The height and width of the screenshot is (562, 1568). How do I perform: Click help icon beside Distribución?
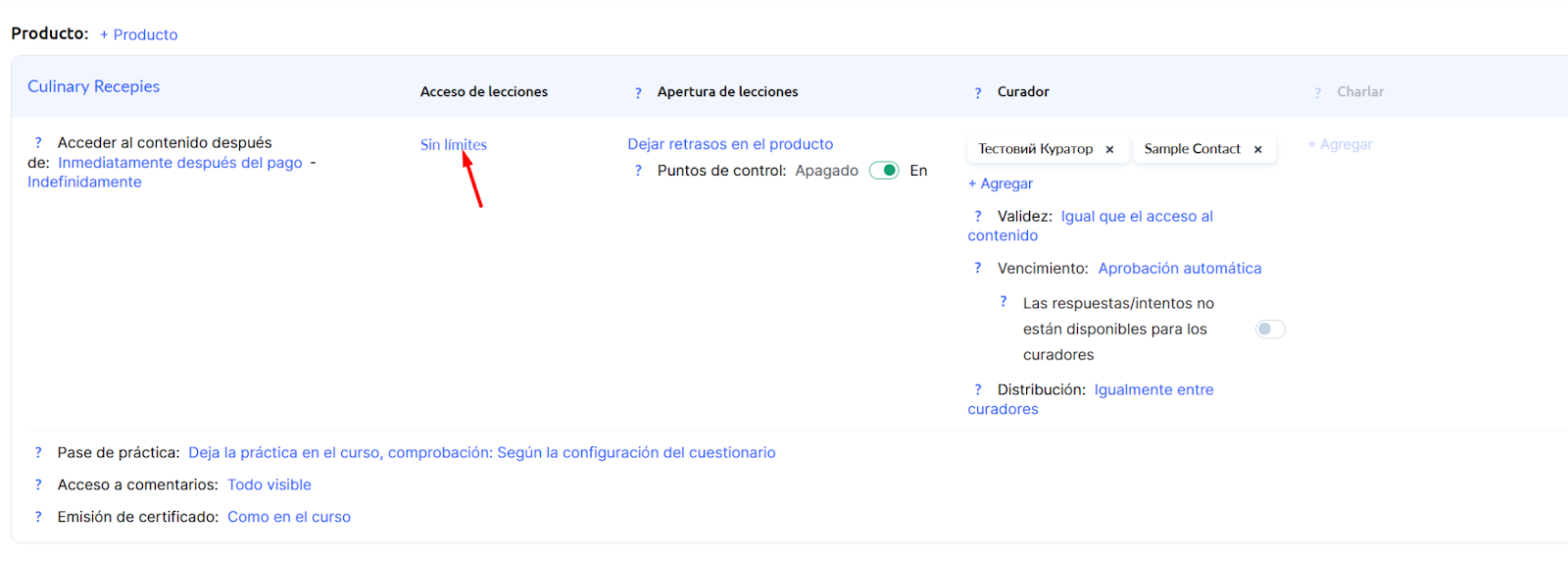click(978, 389)
